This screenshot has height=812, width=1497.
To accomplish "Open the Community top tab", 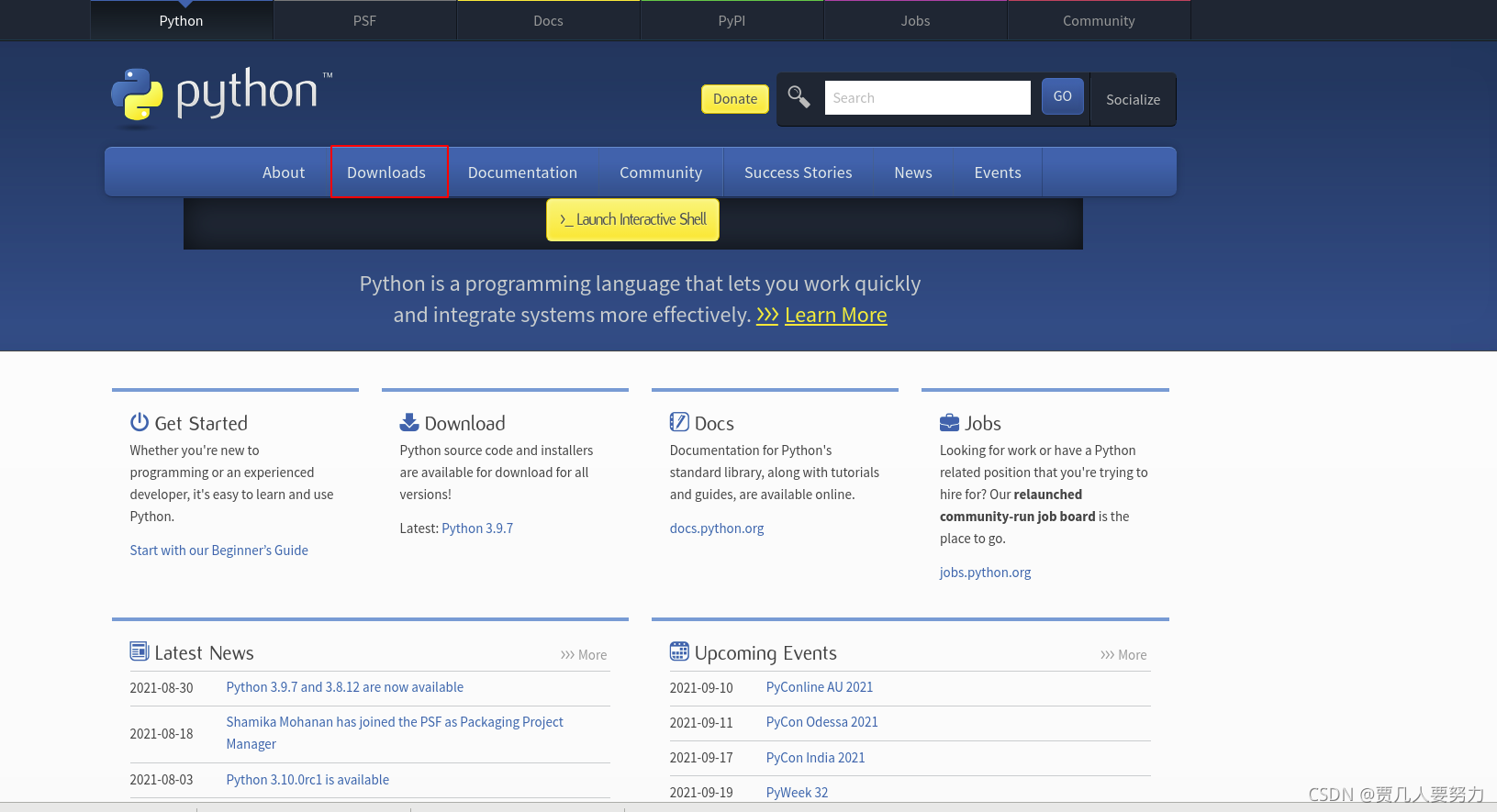I will [1099, 20].
